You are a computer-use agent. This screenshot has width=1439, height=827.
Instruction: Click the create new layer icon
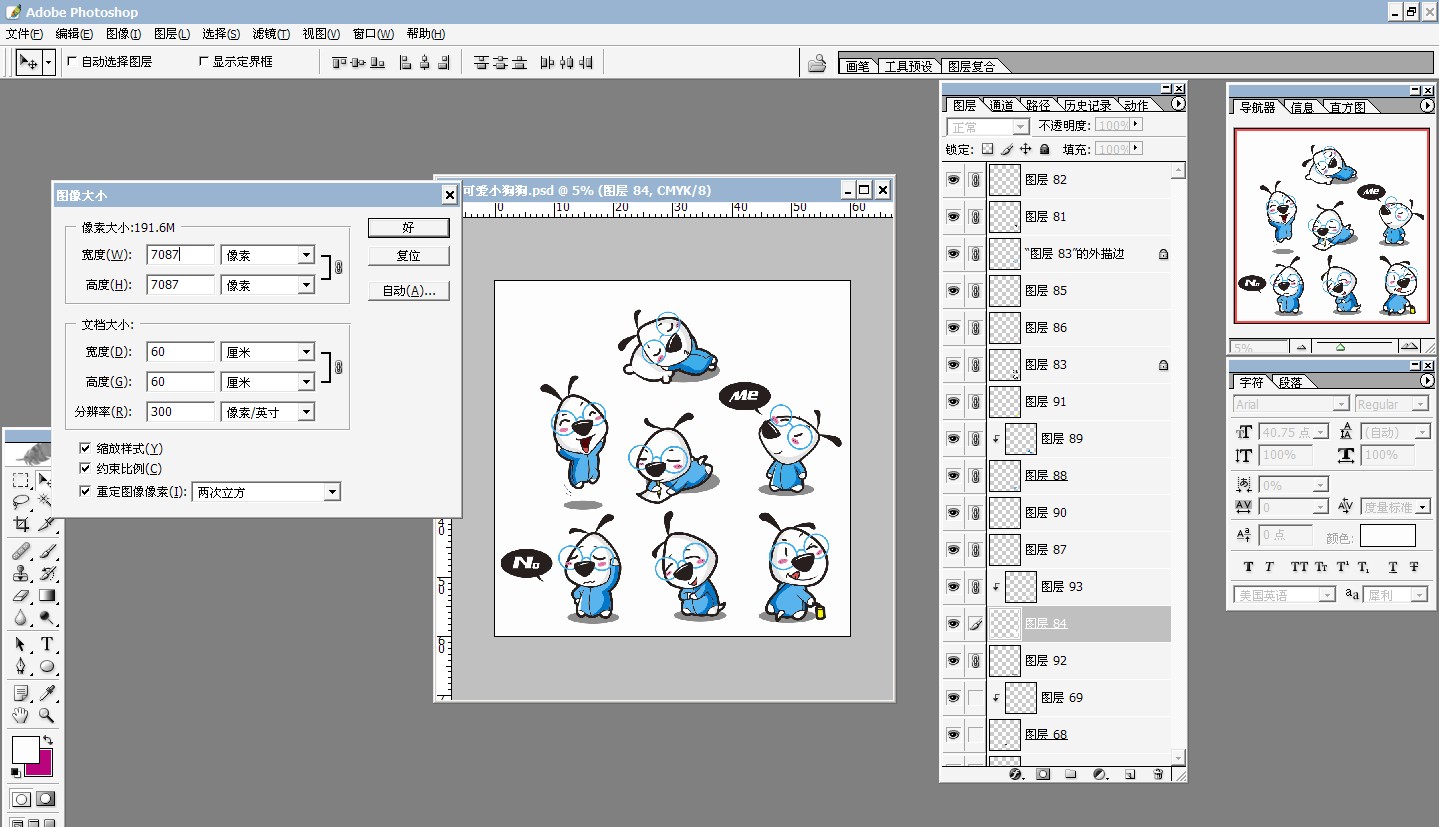pyautogui.click(x=1130, y=774)
